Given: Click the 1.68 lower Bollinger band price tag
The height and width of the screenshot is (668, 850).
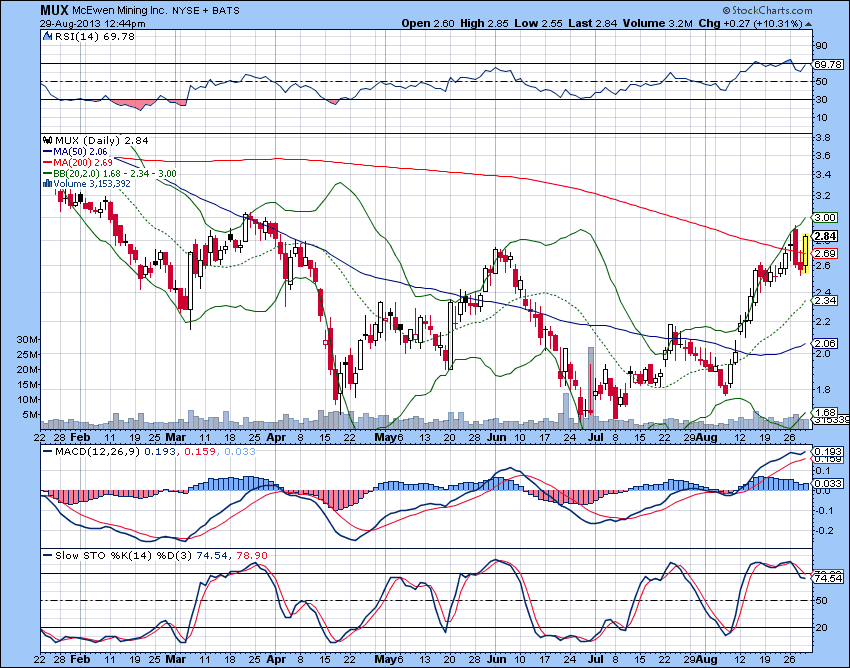Looking at the screenshot, I should (x=825, y=413).
